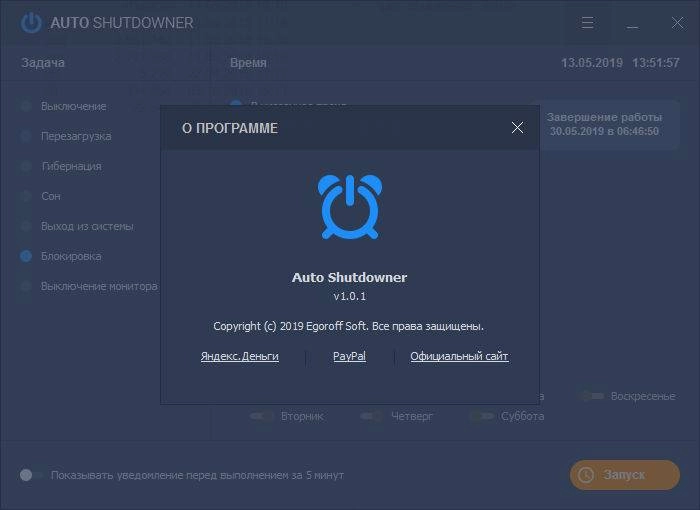Image resolution: width=700 pixels, height=510 pixels.
Task: Click the Auto Shutdowner power logo in title bar
Action: tap(31, 22)
